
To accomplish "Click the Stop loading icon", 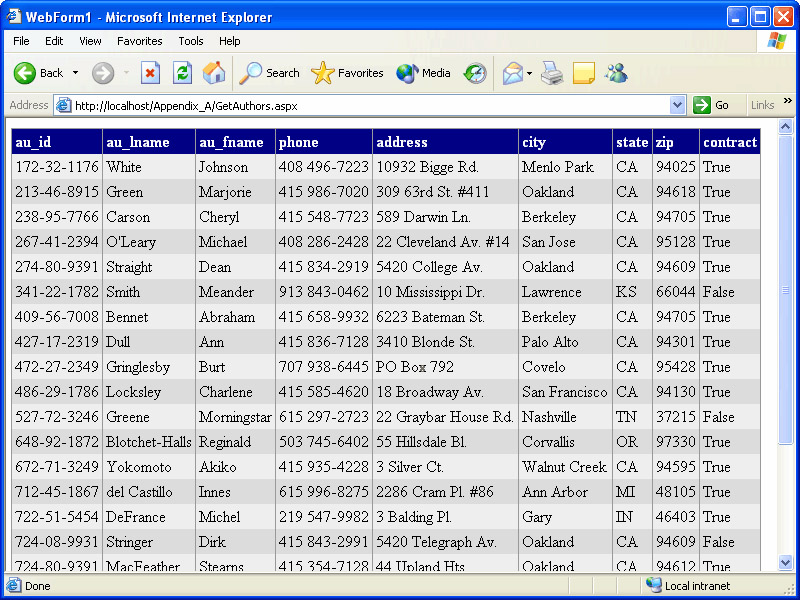I will click(x=150, y=73).
